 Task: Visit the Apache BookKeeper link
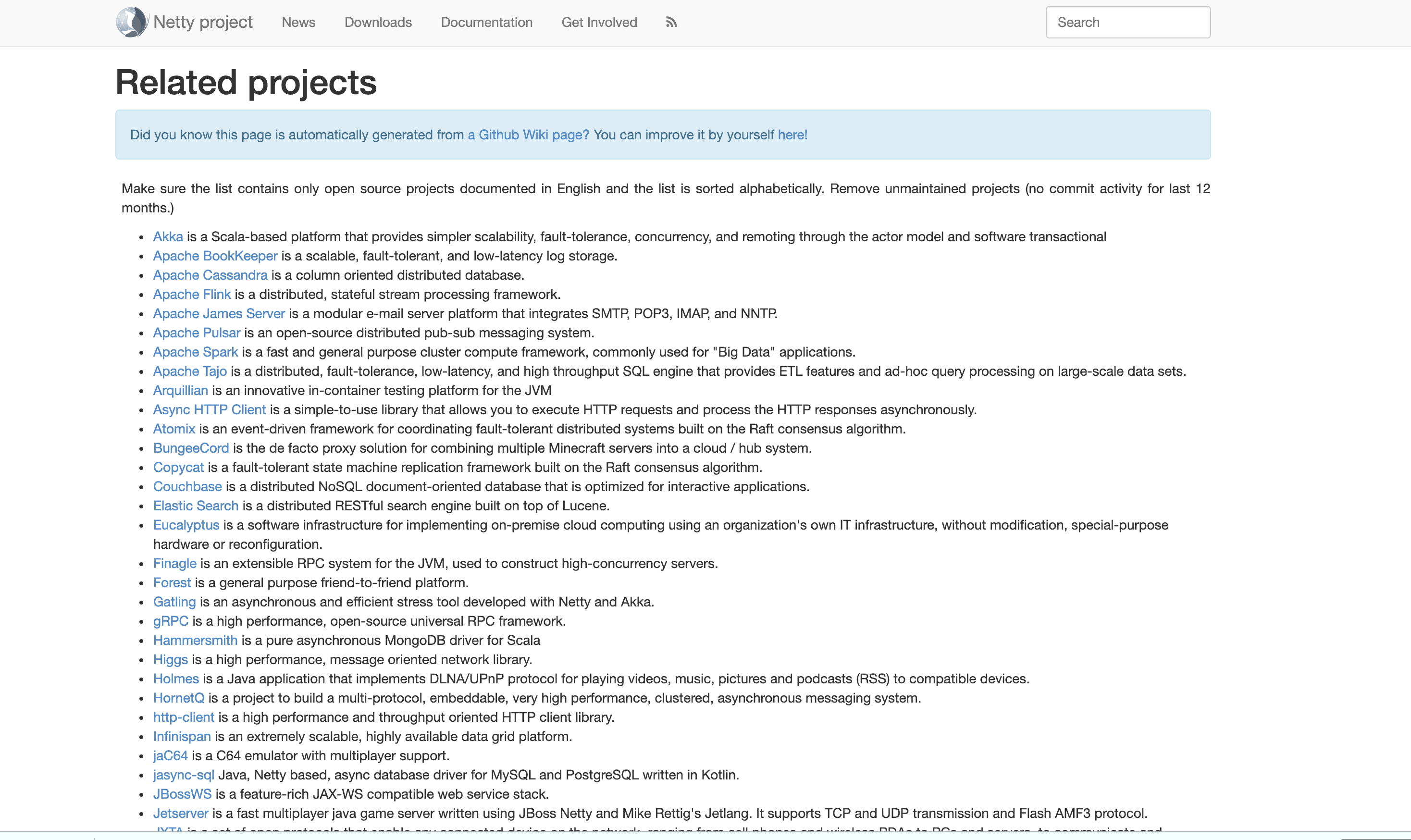click(x=215, y=256)
